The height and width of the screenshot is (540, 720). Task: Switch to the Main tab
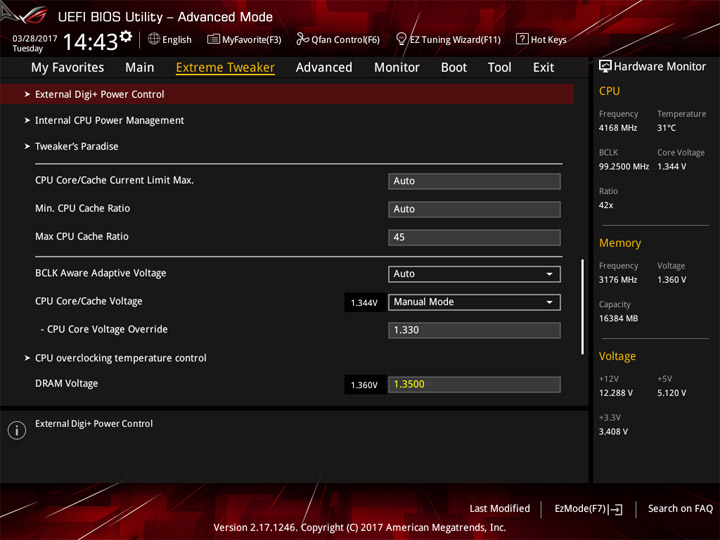140,68
